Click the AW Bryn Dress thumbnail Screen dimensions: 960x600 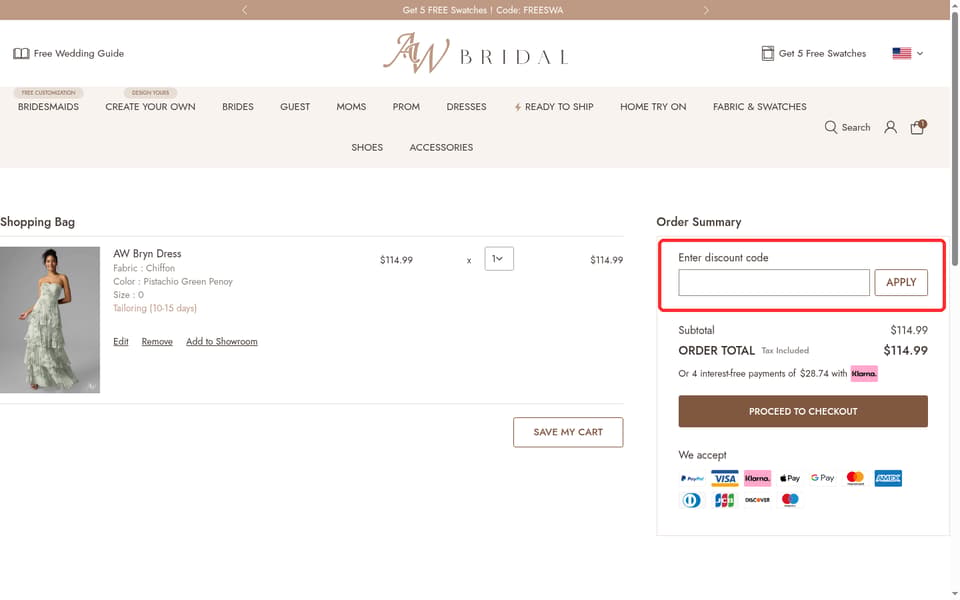50,320
